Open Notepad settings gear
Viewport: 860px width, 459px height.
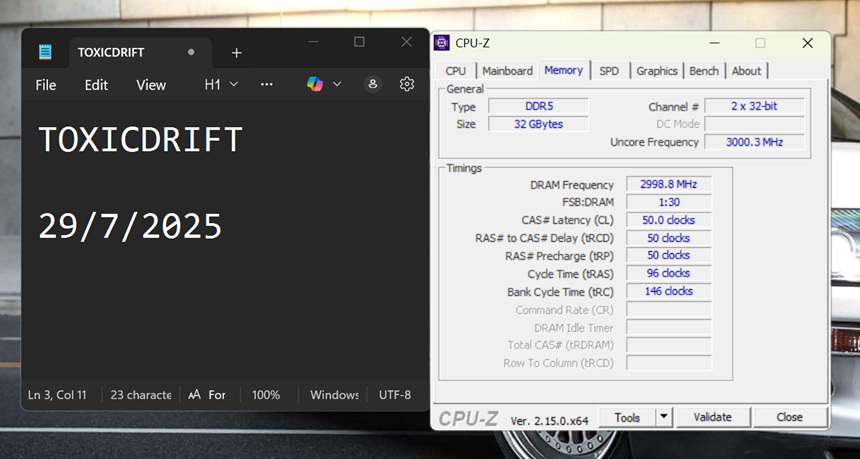click(406, 84)
